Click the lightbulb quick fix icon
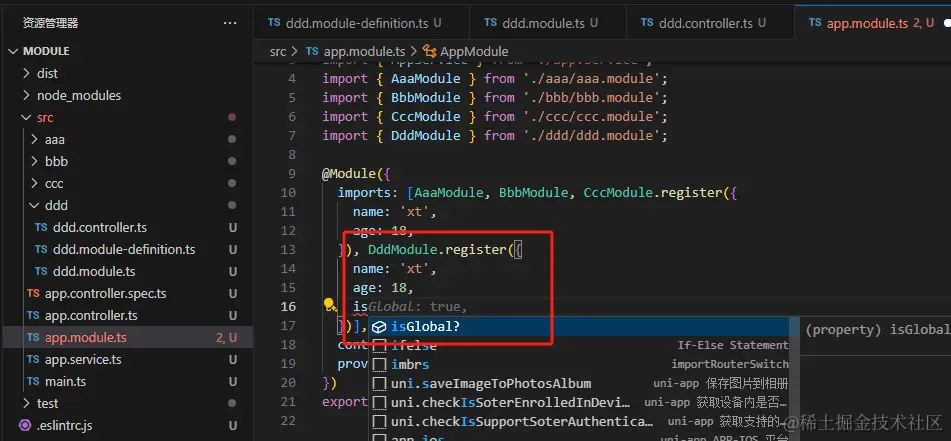The width and height of the screenshot is (951, 441). tap(329, 304)
